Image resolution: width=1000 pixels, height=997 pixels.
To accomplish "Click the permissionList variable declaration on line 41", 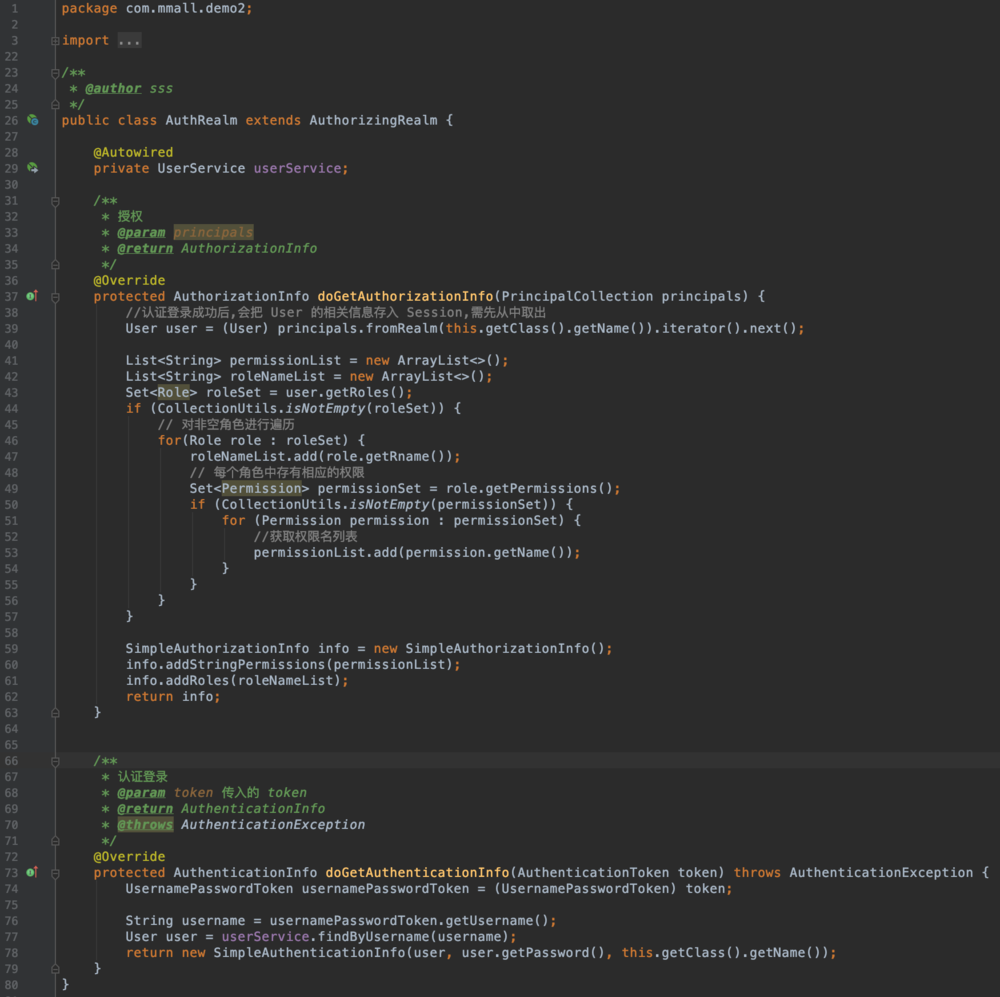I will click(x=285, y=360).
